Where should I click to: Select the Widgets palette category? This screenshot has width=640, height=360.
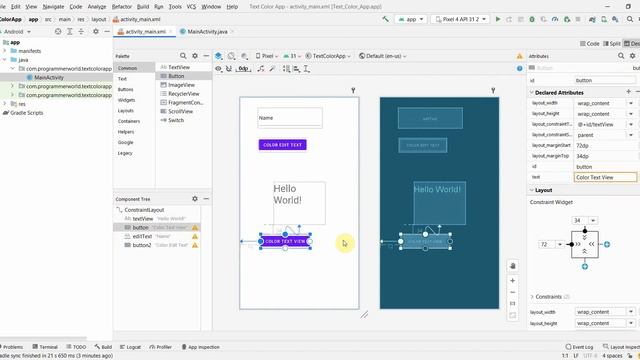tap(127, 100)
